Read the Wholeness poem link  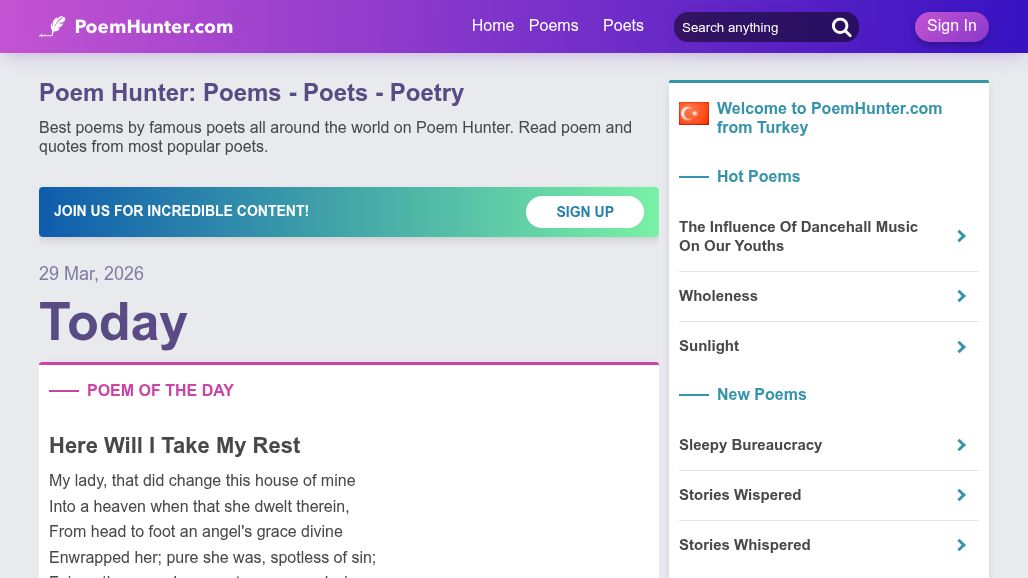point(718,297)
